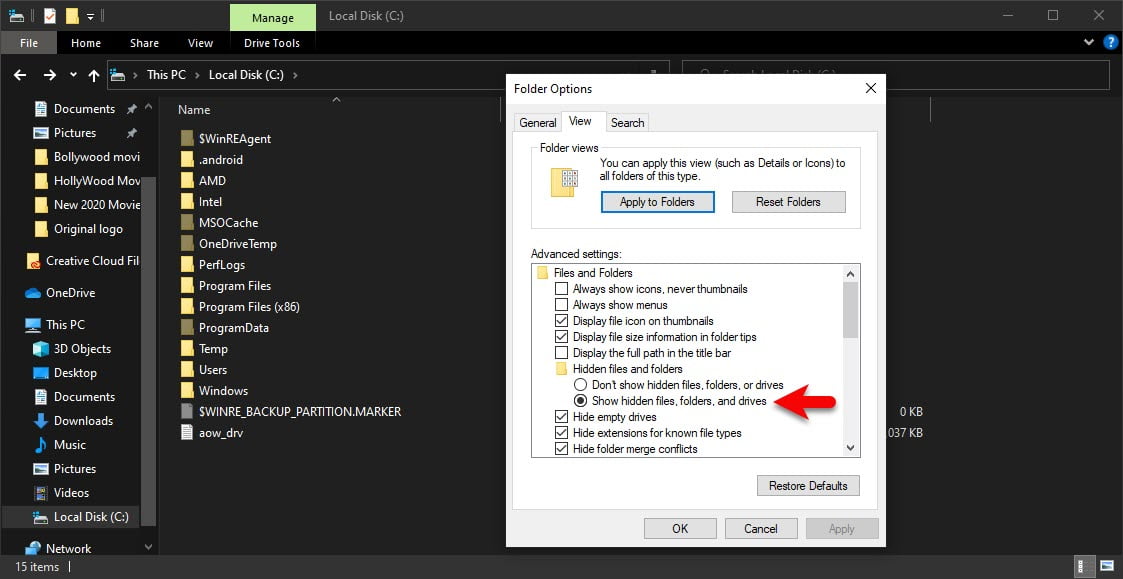Go up one level with Up arrow
The image size is (1123, 579).
(94, 75)
